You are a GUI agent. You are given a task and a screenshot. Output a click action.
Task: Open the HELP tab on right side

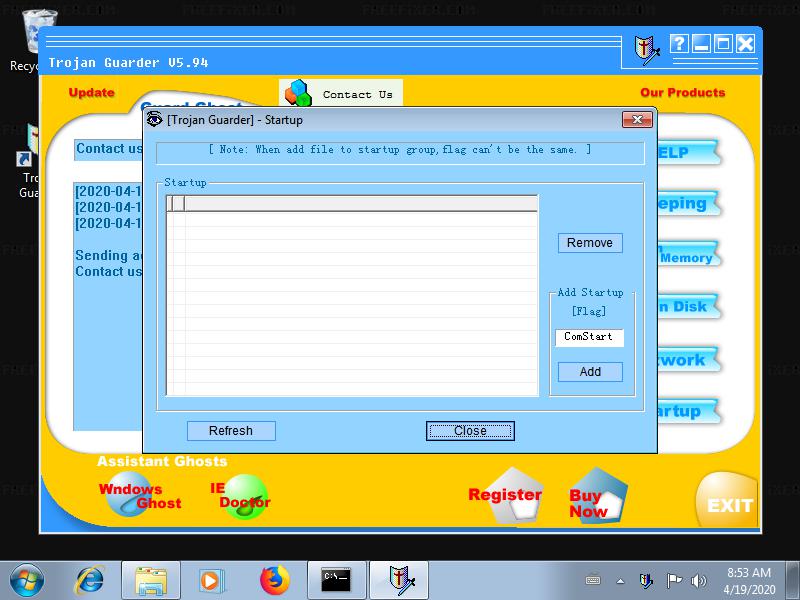click(x=689, y=153)
